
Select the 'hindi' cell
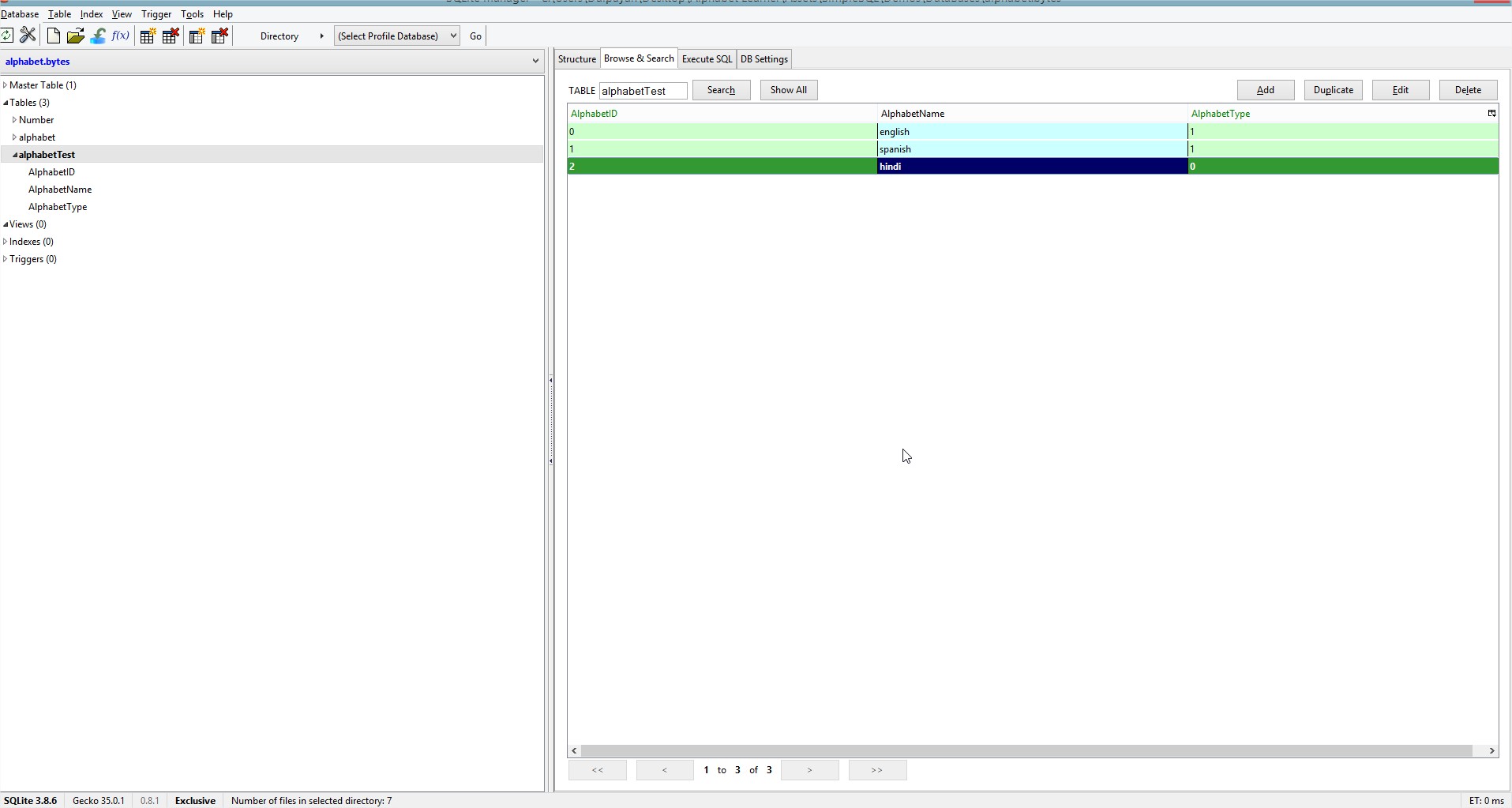pos(1032,167)
